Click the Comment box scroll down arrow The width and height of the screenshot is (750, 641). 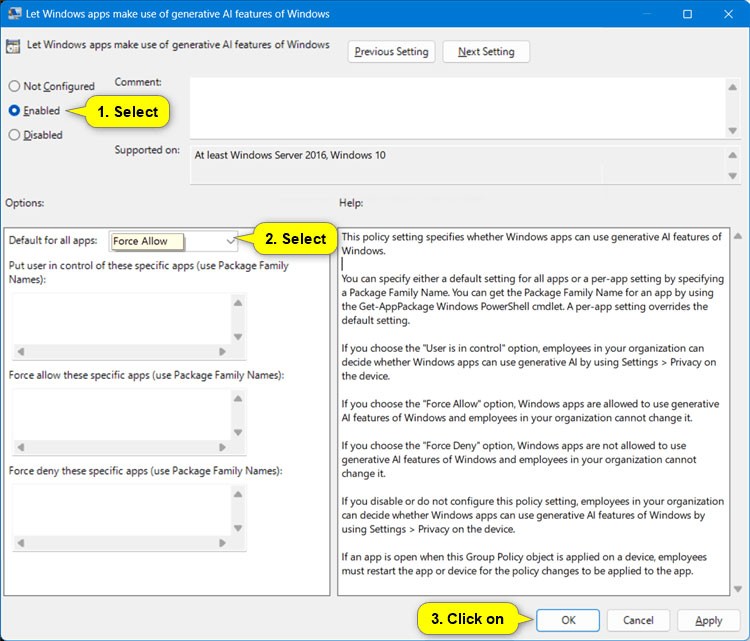click(x=736, y=129)
